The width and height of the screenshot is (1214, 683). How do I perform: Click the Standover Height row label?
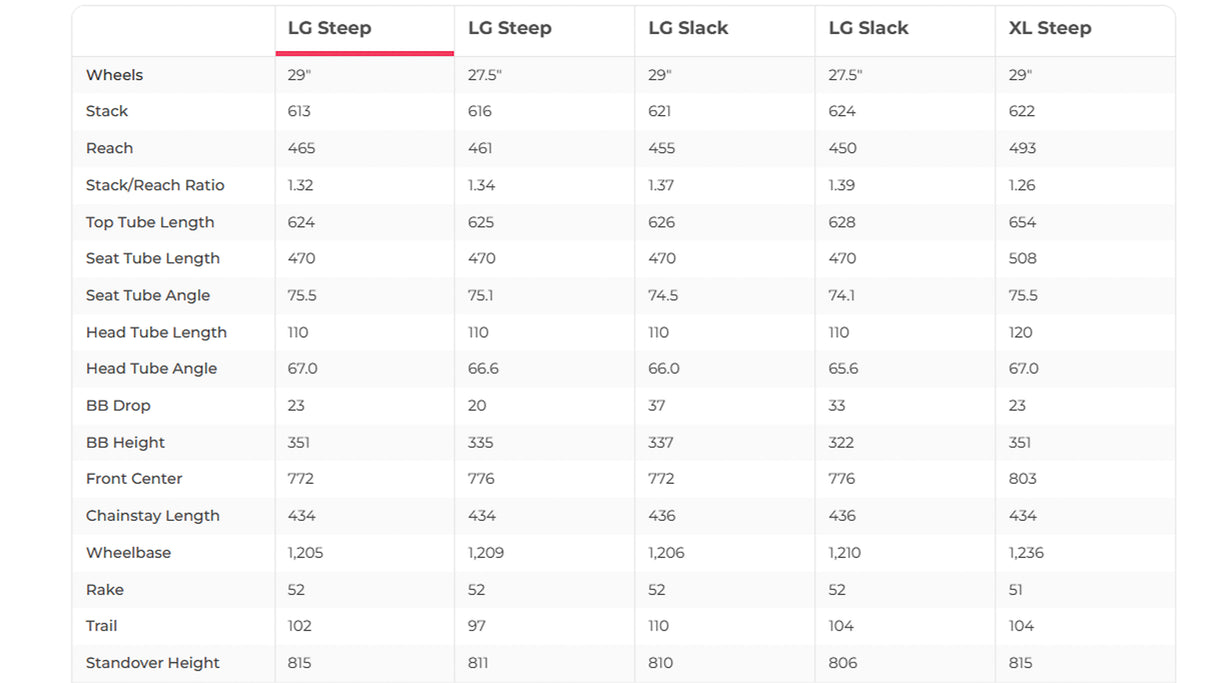coord(152,663)
